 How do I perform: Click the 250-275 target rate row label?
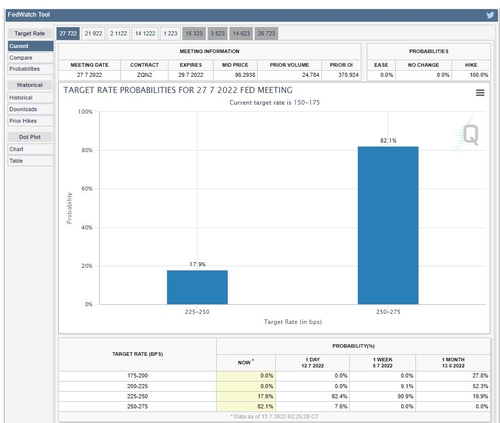(x=137, y=407)
